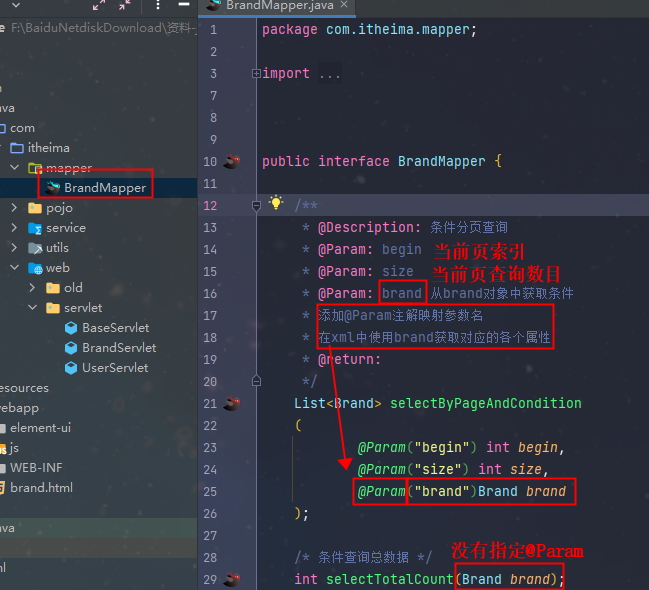Click the UserServlet class icon
Viewport: 649px width, 590px height.
coord(71,368)
